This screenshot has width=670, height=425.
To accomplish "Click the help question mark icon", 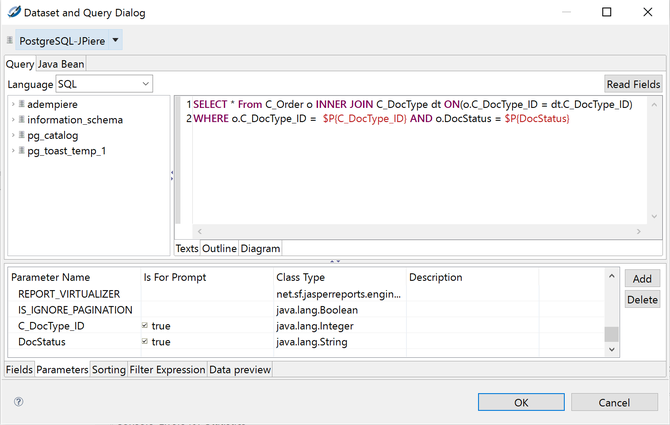I will click(18, 401).
